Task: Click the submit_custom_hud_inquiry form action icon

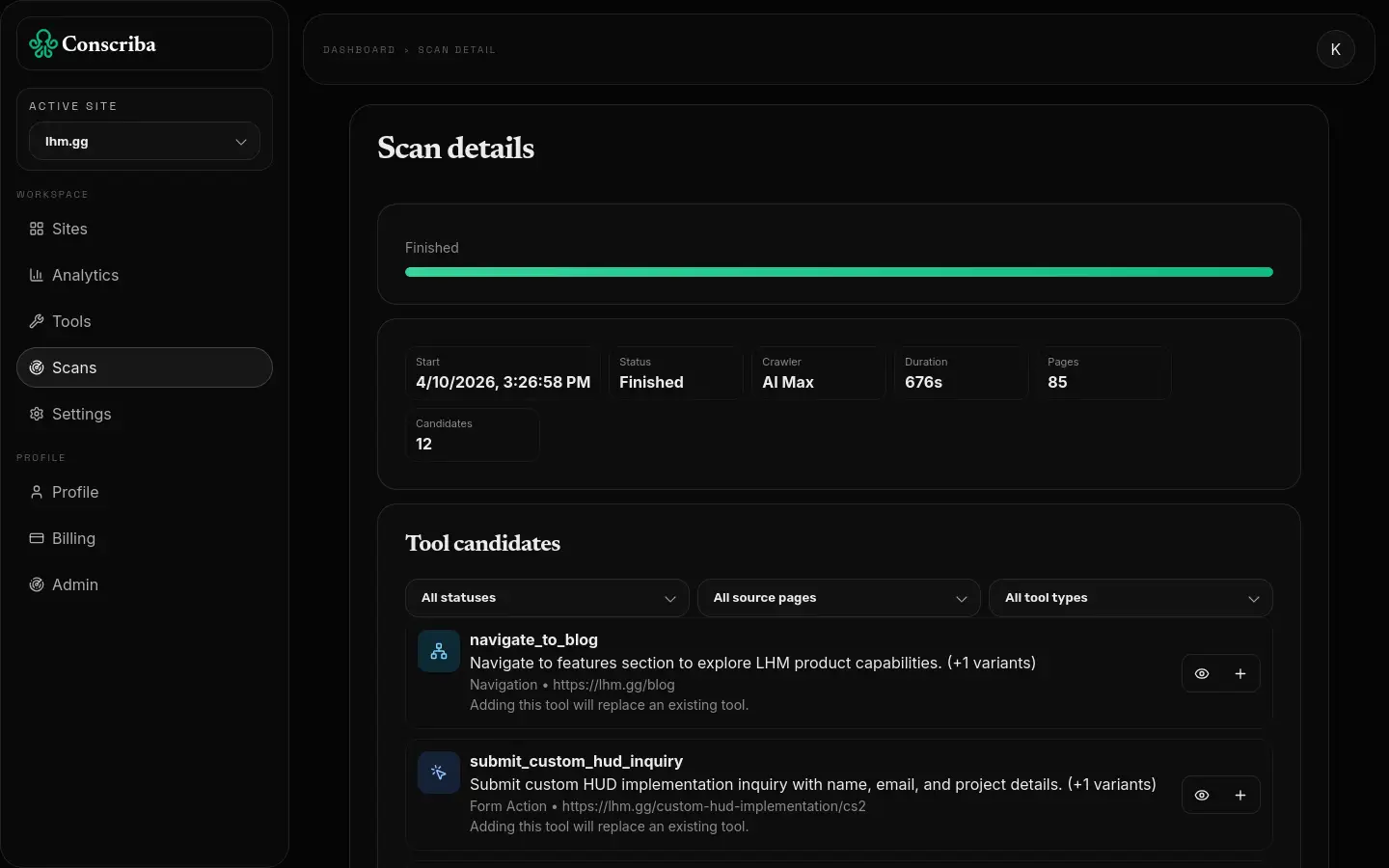Action: click(x=439, y=773)
